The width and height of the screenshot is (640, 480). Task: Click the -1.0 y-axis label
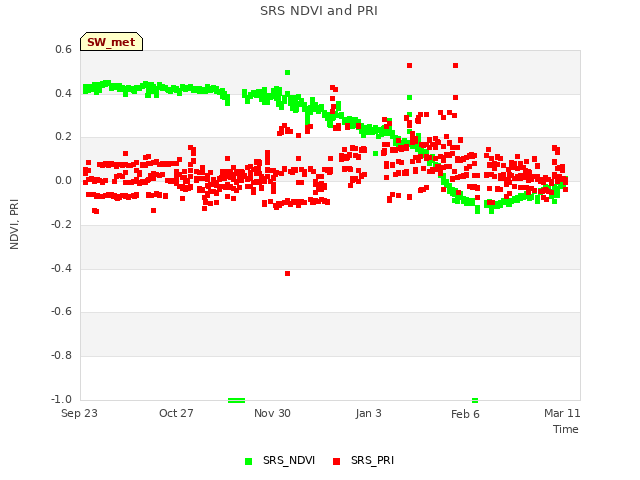[61, 399]
